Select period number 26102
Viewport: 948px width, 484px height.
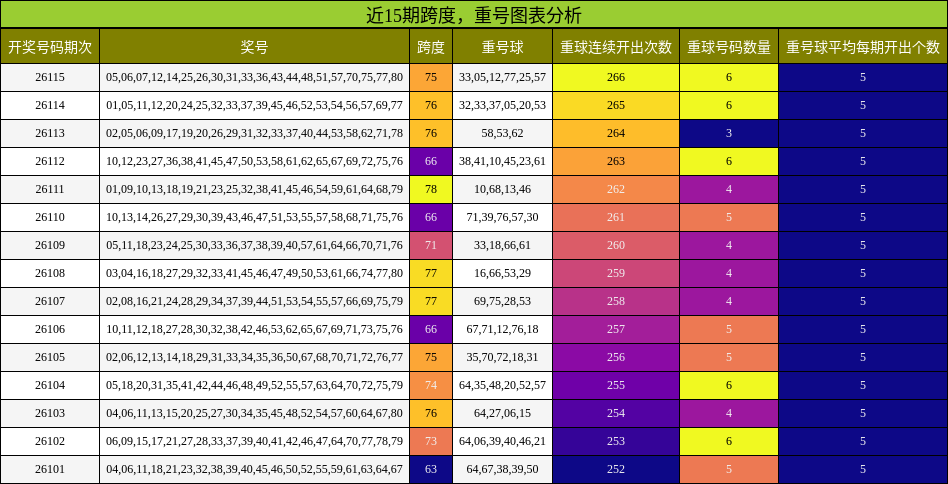point(50,441)
